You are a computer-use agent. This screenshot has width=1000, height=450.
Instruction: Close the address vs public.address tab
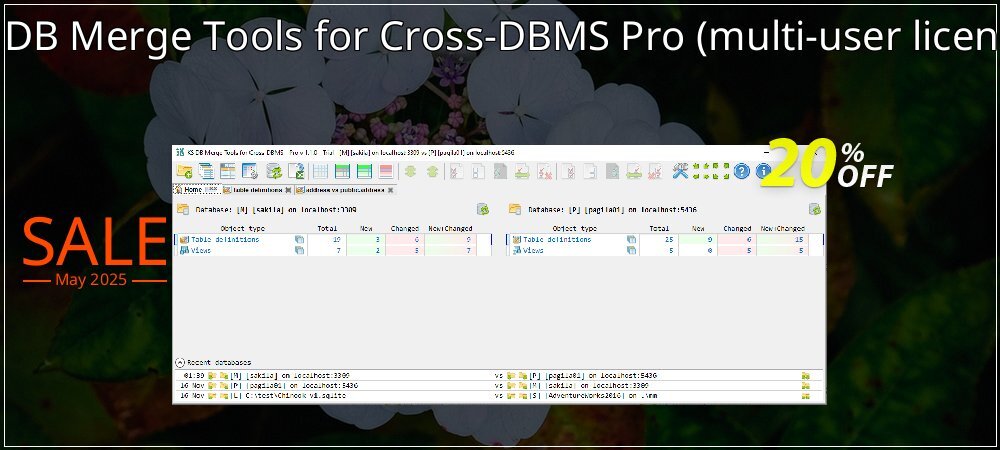(x=390, y=190)
